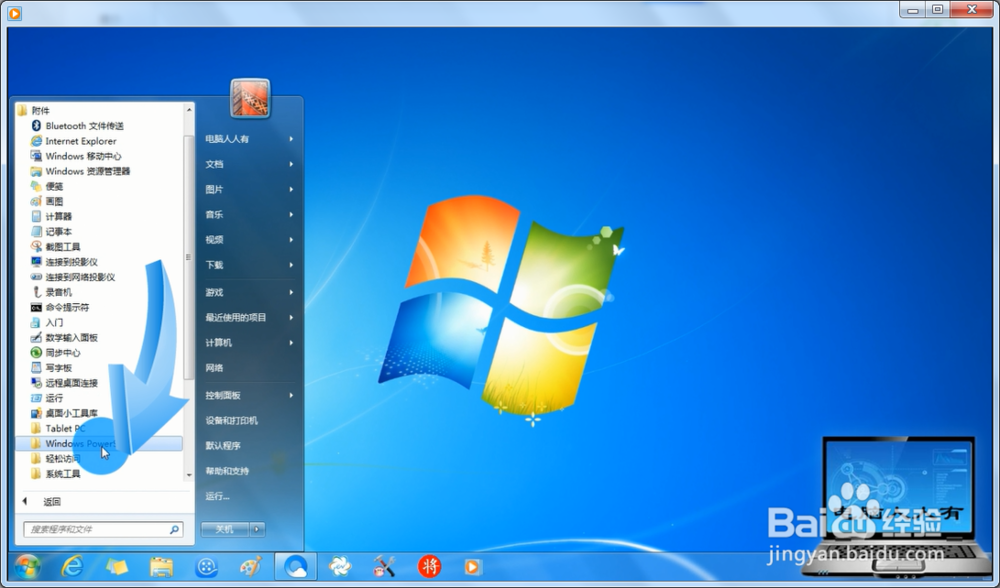Expand the 控制面板 submenu arrow

tap(291, 395)
